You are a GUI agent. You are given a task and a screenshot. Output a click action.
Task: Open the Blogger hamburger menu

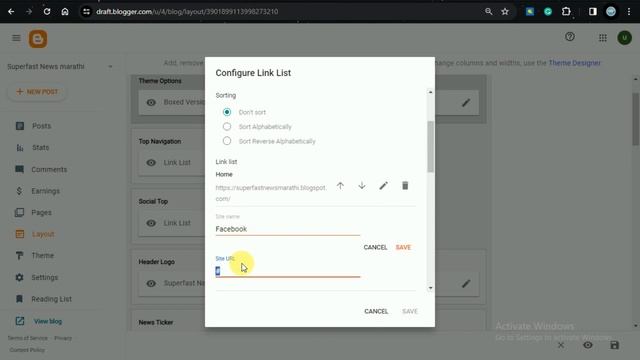coord(16,38)
